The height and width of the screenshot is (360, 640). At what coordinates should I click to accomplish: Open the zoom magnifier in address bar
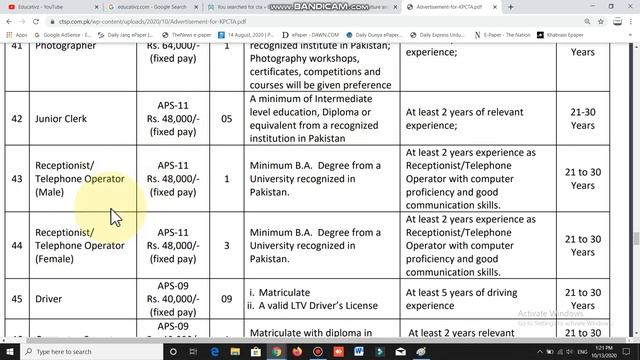pyautogui.click(x=587, y=22)
